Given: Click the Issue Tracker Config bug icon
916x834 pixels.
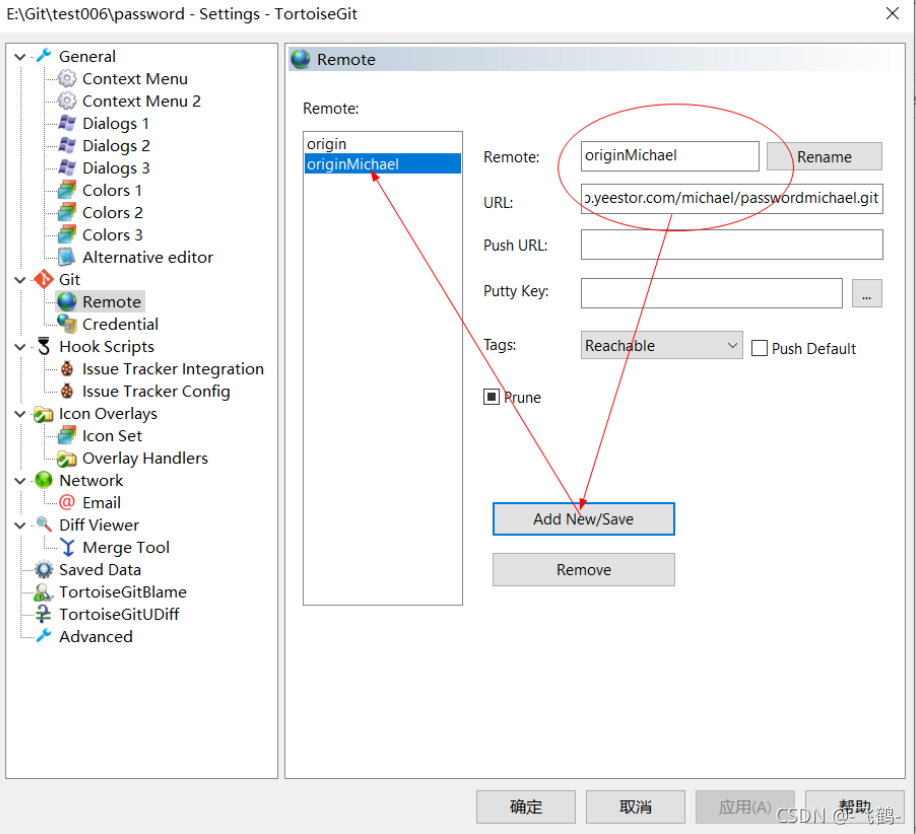Looking at the screenshot, I should pos(67,391).
